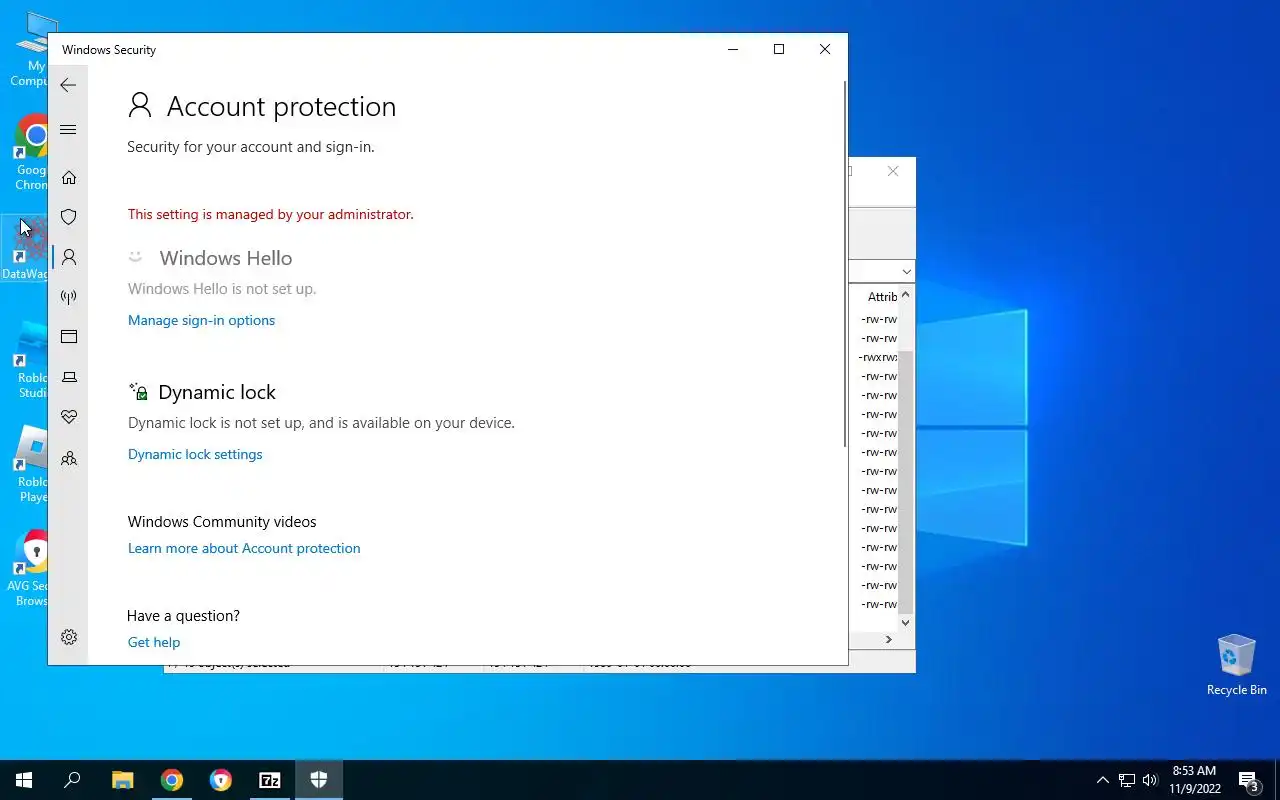Minimize the Windows Security window
The image size is (1280, 800).
coord(733,49)
